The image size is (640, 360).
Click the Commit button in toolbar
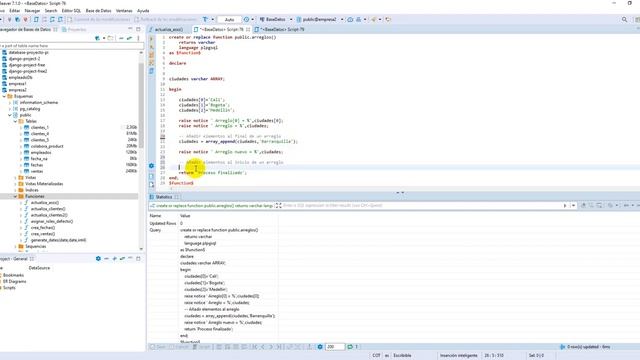(x=98, y=19)
